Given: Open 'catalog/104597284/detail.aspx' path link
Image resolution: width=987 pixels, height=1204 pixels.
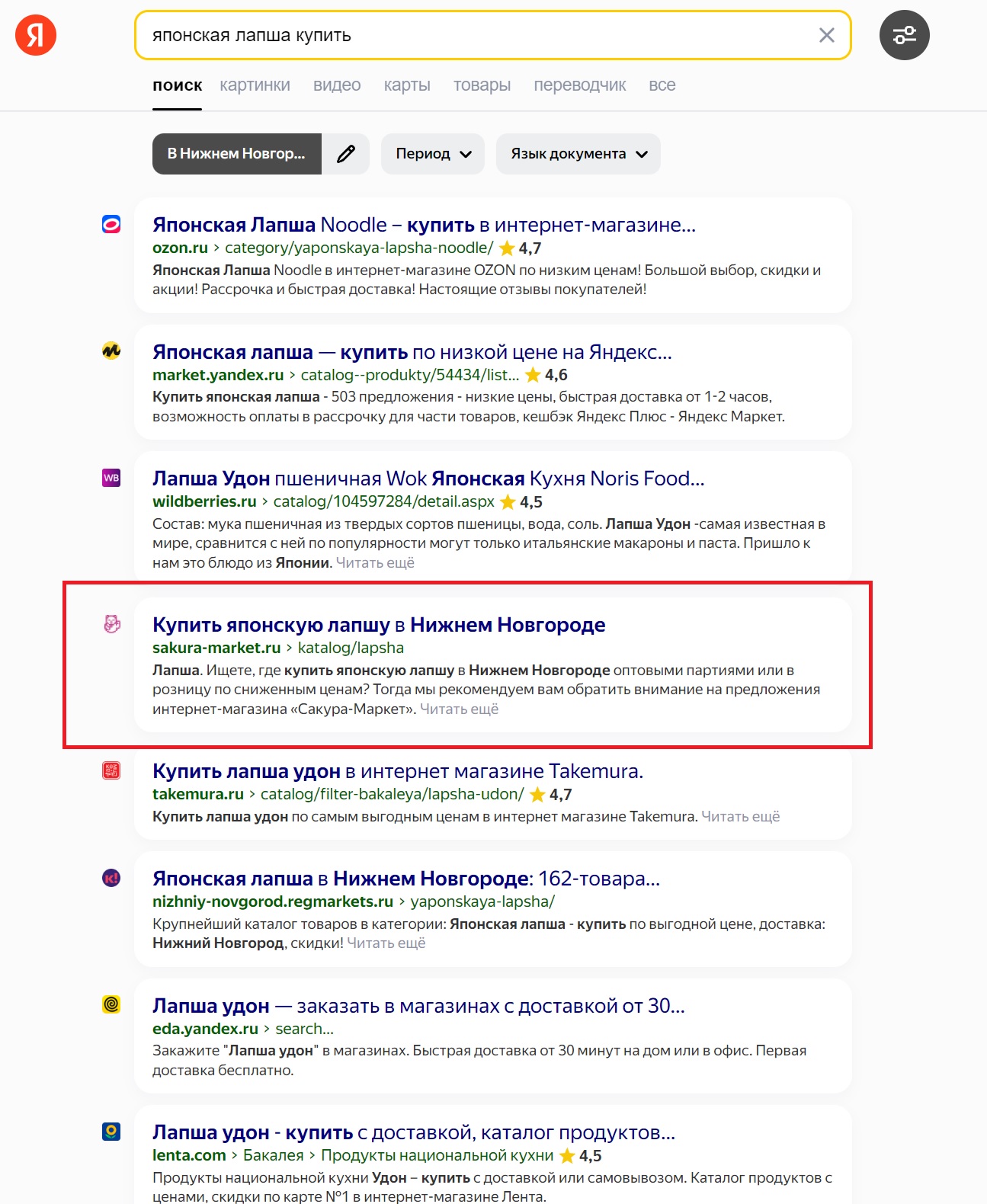Looking at the screenshot, I should [384, 501].
